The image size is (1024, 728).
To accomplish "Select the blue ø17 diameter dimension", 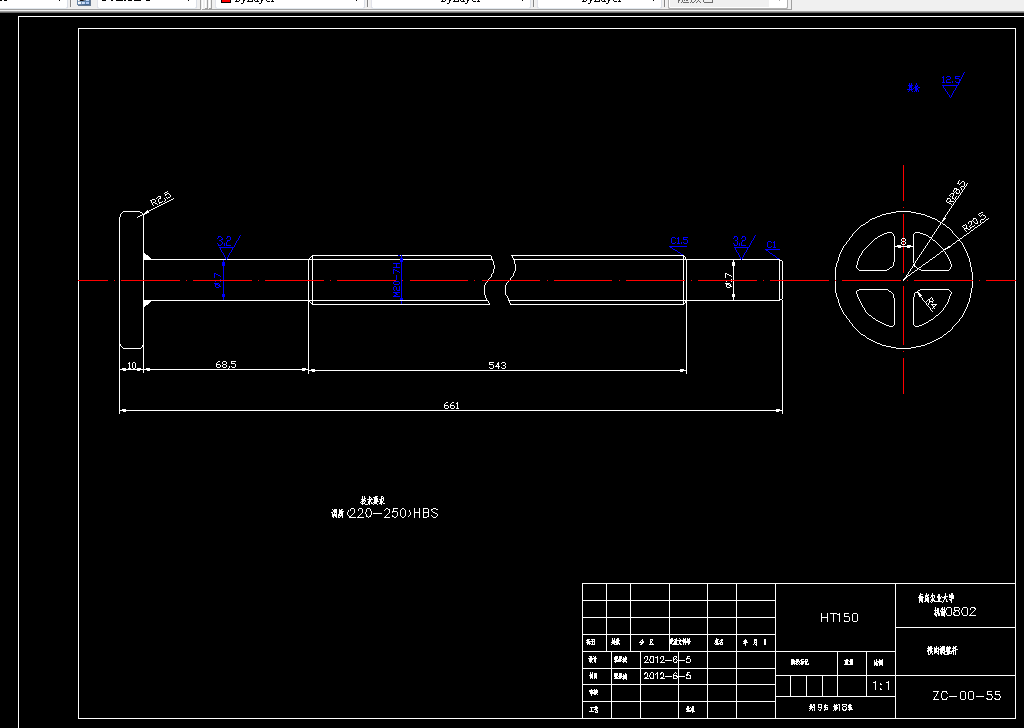I will click(218, 281).
